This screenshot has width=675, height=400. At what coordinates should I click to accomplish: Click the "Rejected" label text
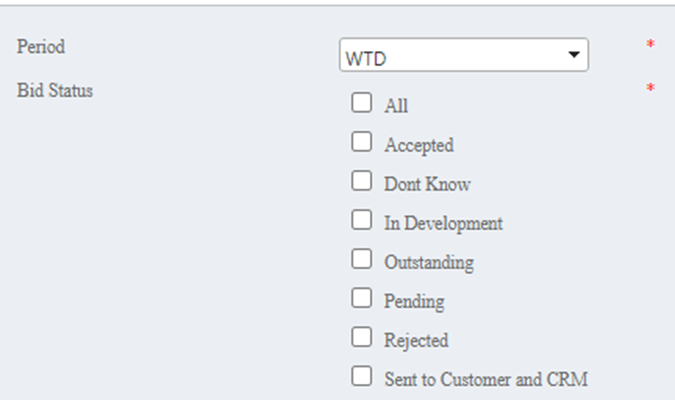pyautogui.click(x=416, y=340)
